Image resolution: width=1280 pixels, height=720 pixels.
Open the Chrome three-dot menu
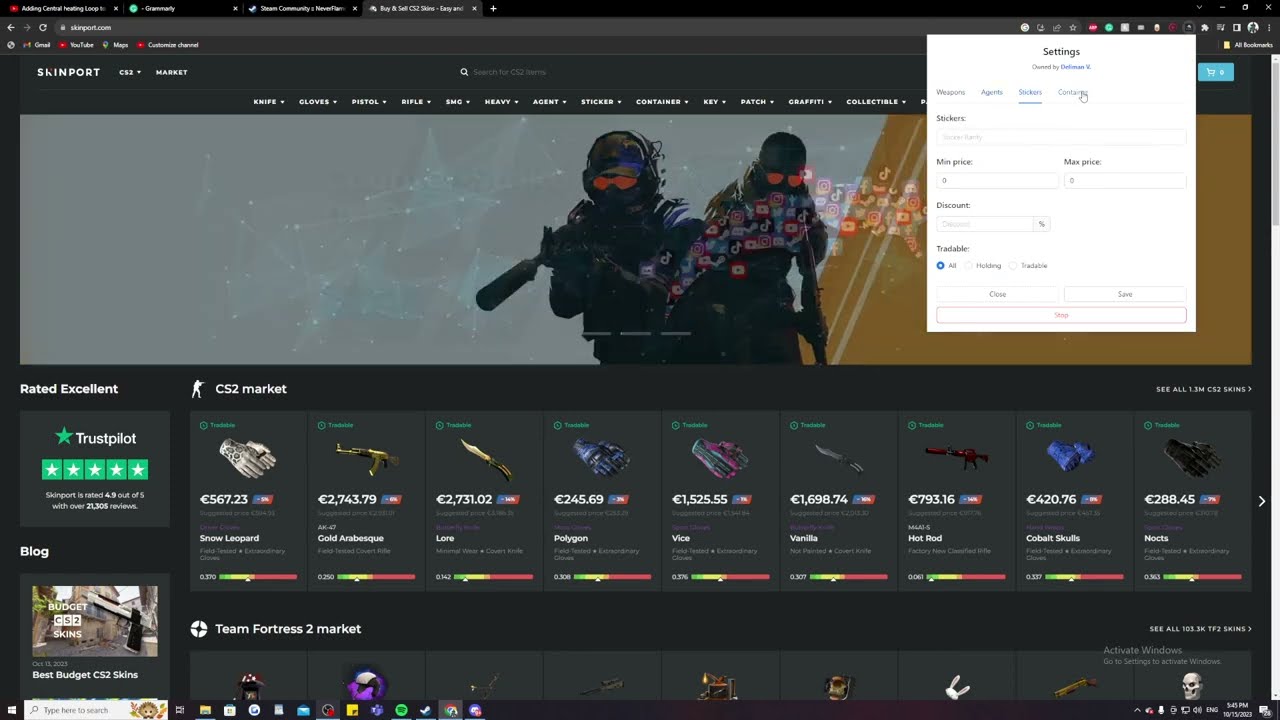pos(1269,27)
